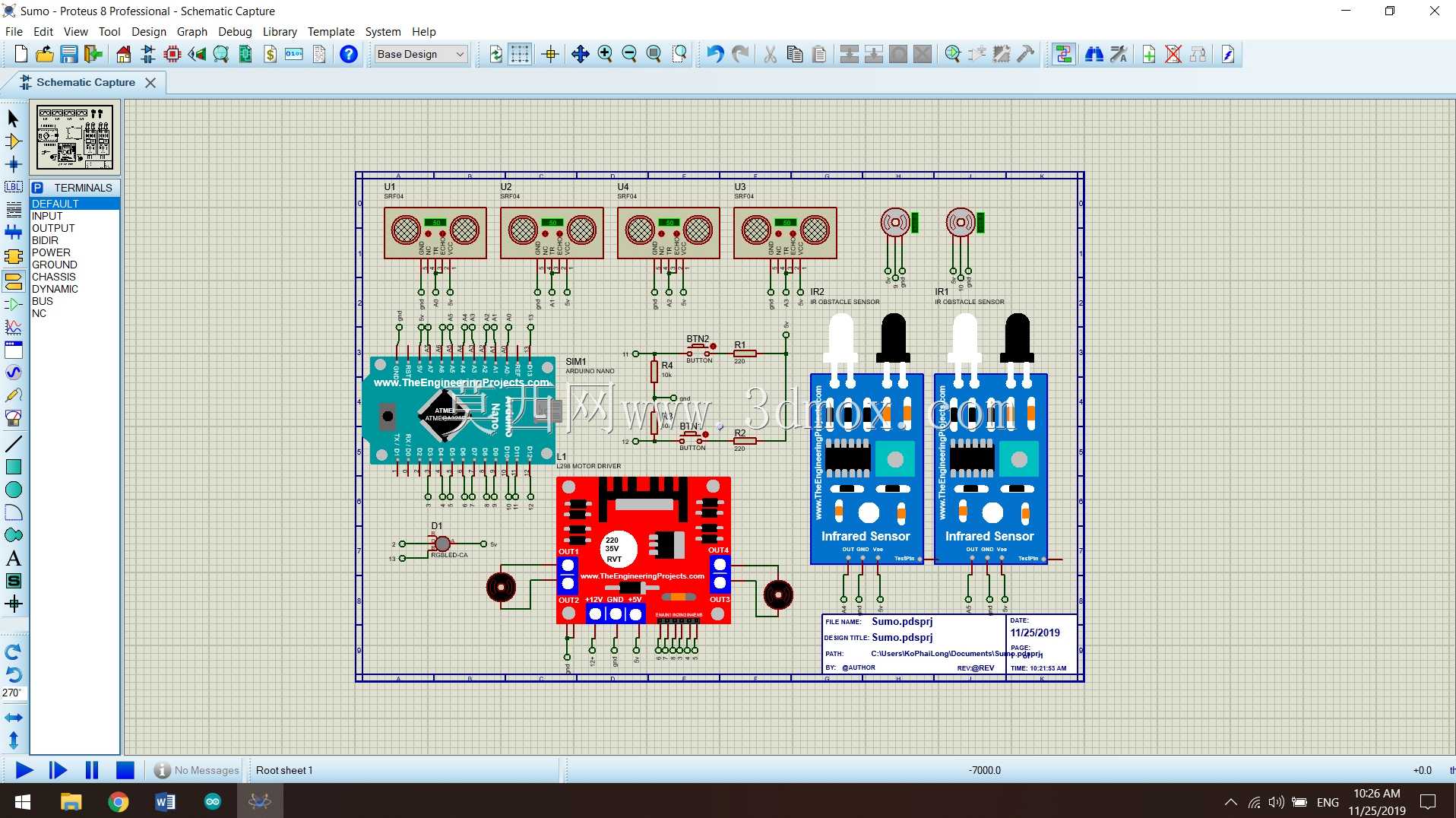Select GROUND terminal type
Screen dimensions: 1456x818
click(74, 265)
